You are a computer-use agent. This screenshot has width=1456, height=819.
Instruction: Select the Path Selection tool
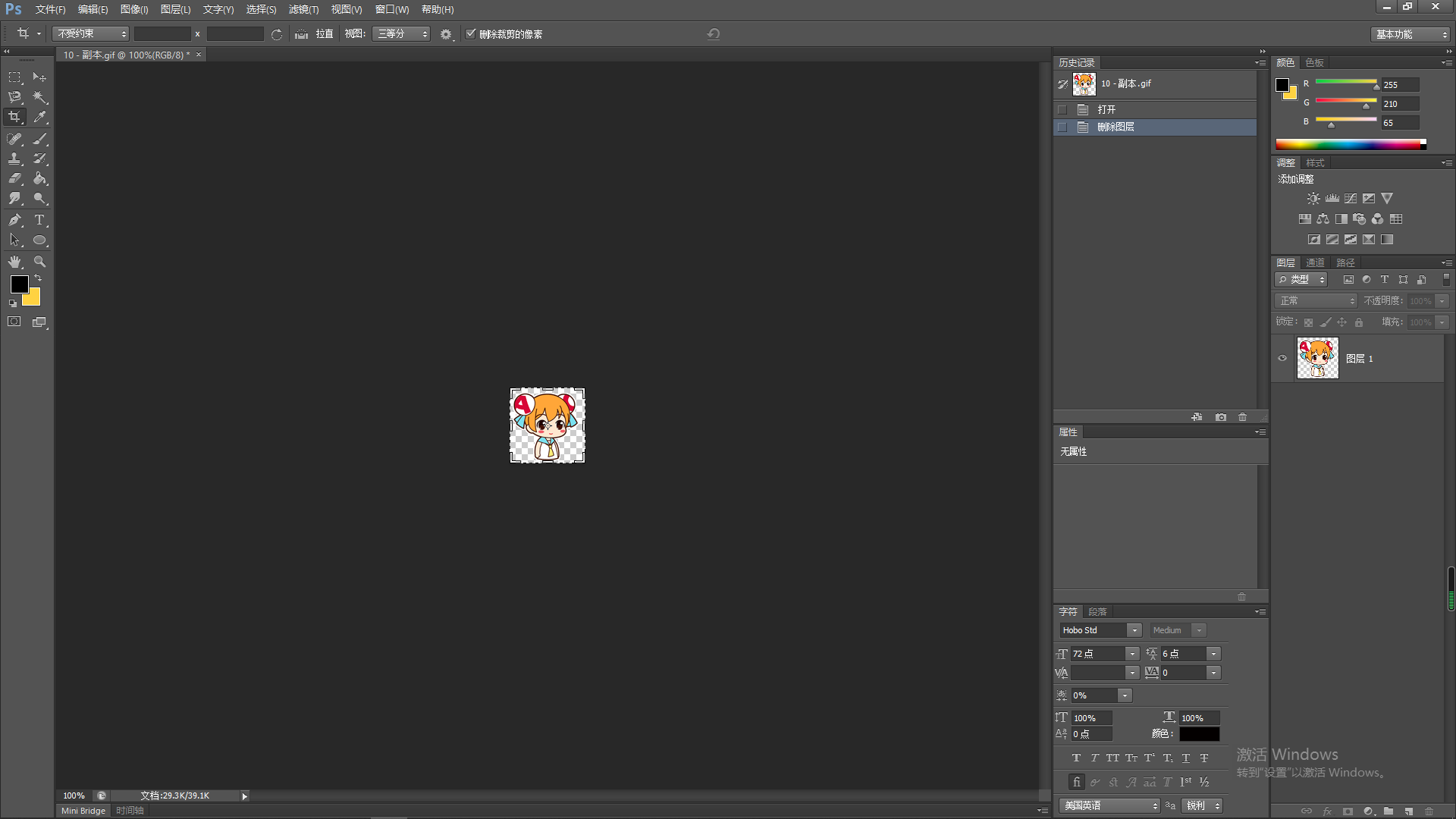[14, 240]
